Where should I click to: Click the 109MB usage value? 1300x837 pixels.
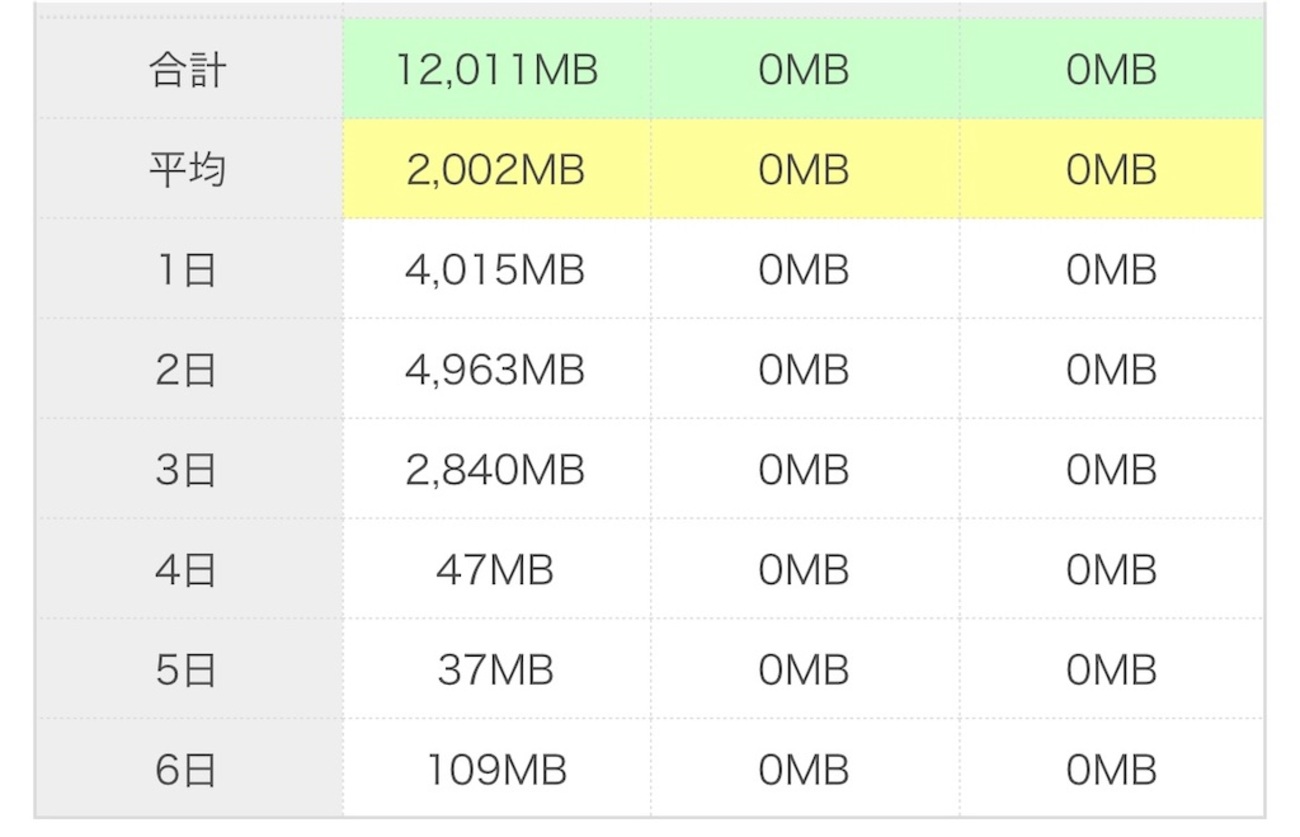(x=496, y=770)
